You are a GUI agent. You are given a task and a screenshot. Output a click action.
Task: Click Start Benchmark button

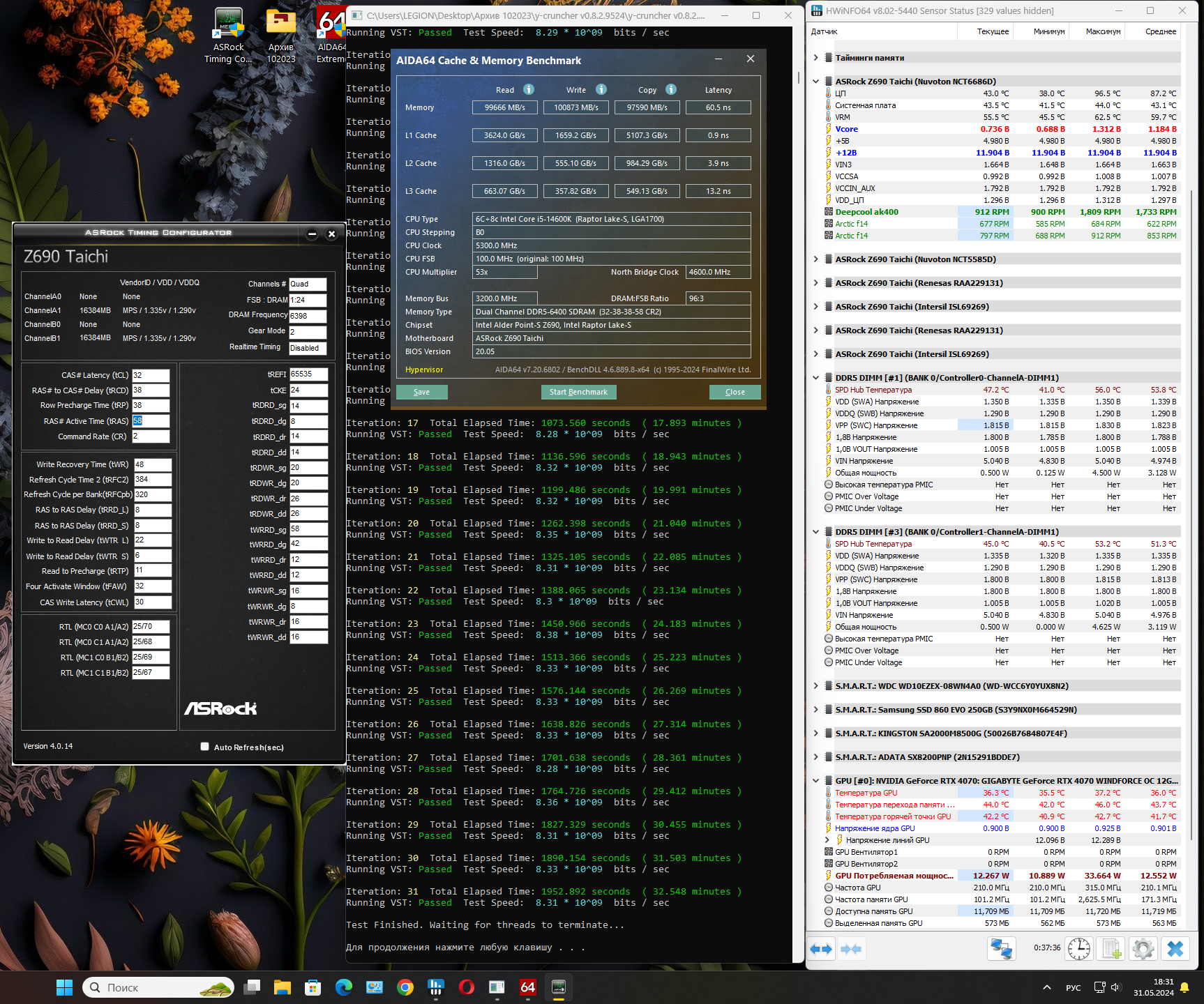tap(578, 392)
